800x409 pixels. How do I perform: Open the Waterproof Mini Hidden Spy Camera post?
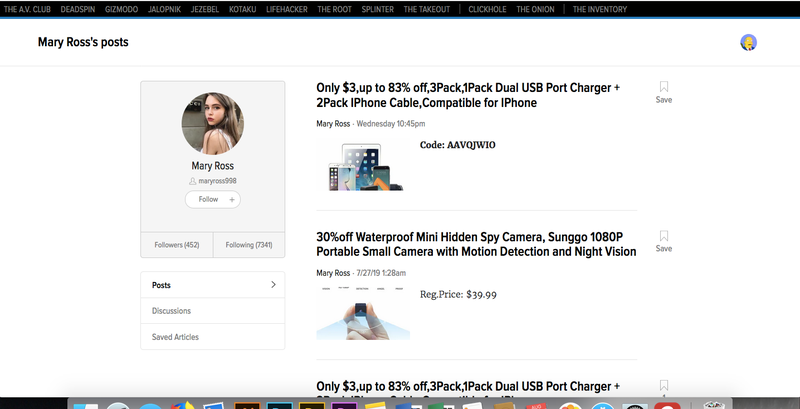476,244
